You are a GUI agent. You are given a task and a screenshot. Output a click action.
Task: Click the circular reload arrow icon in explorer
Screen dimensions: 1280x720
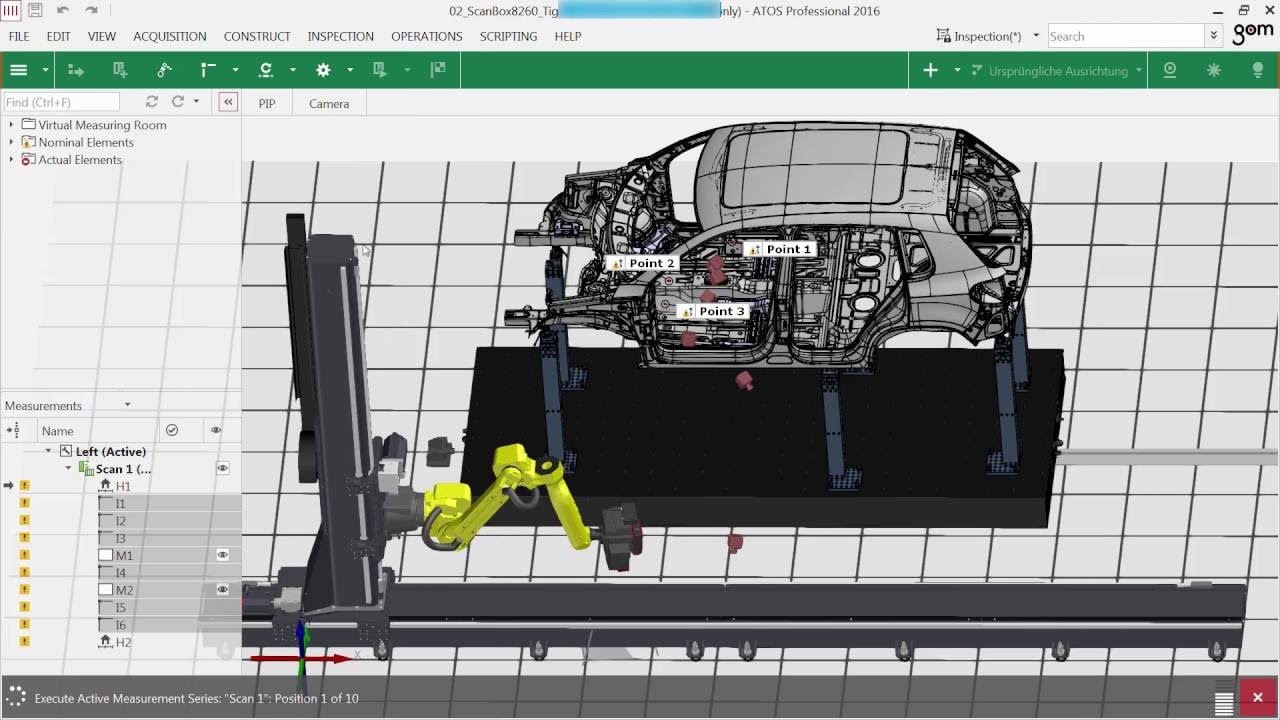point(178,102)
